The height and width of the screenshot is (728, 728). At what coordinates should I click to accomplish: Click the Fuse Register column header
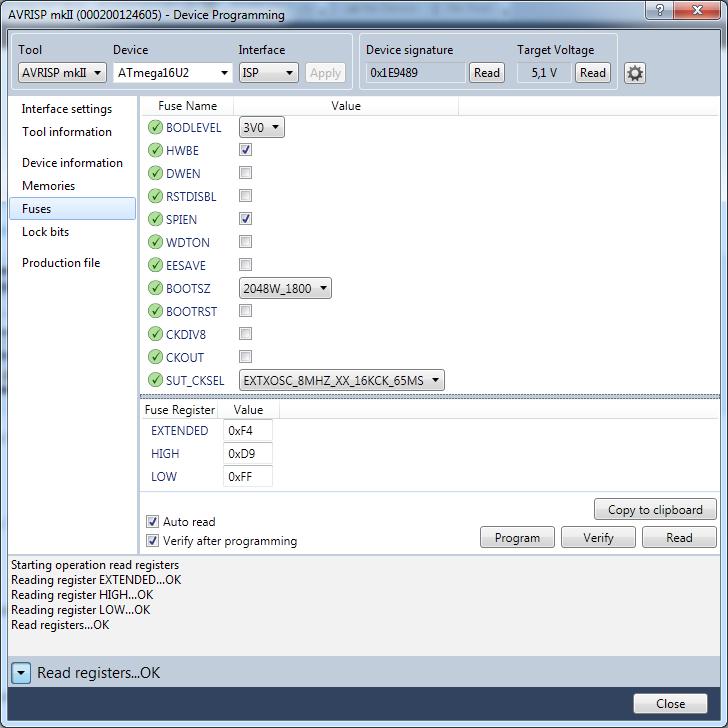click(x=180, y=410)
